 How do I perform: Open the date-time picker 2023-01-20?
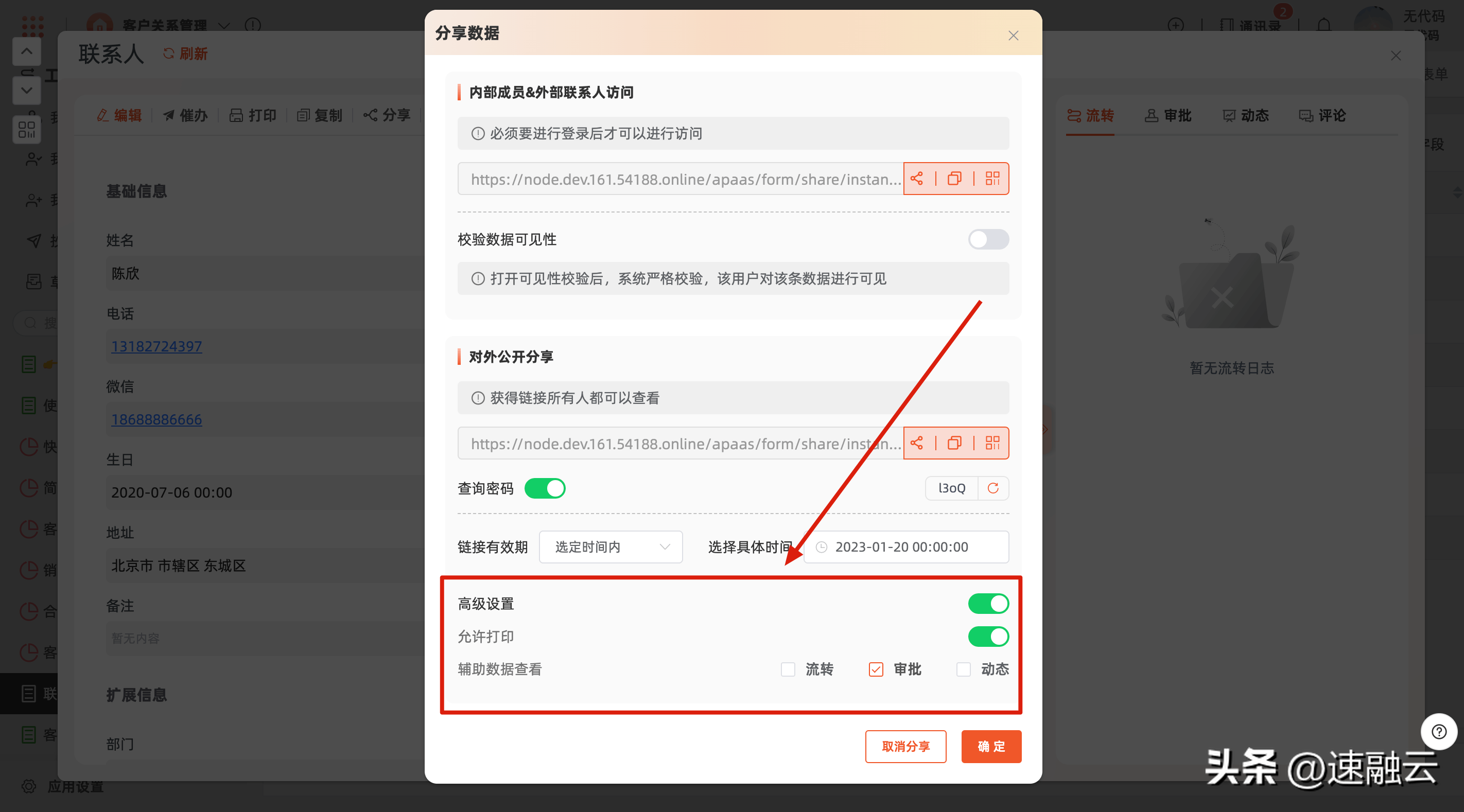pyautogui.click(x=906, y=546)
